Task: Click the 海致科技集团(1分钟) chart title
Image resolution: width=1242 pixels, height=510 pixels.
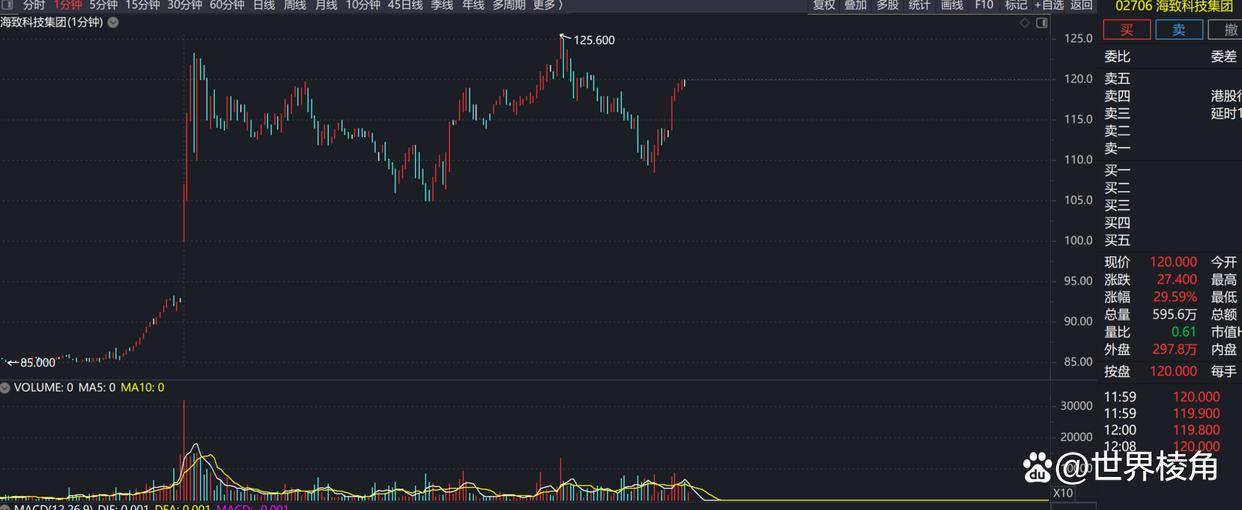Action: (50, 21)
